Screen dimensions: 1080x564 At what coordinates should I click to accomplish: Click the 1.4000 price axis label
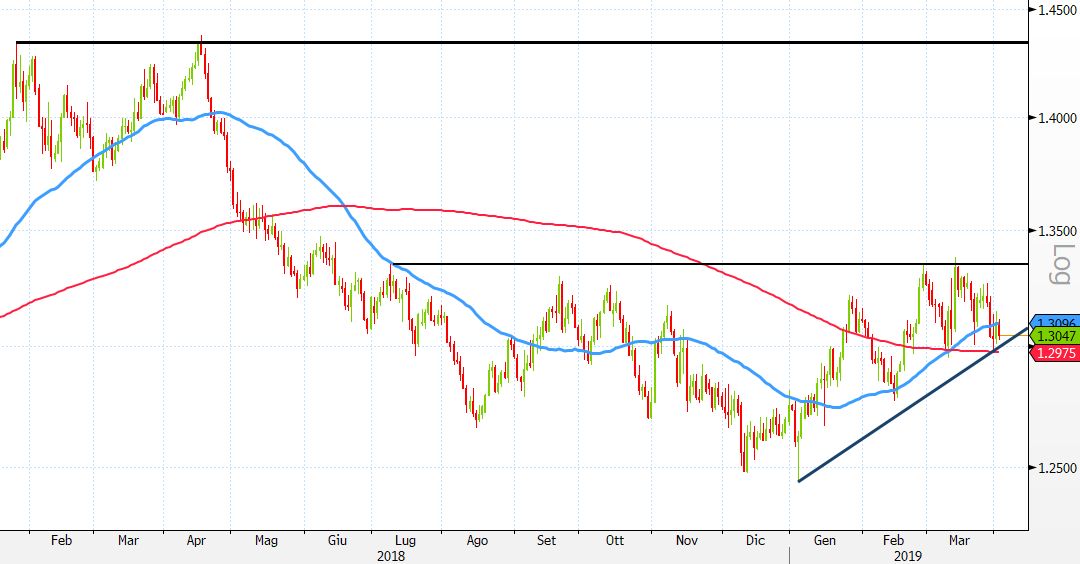point(1057,118)
